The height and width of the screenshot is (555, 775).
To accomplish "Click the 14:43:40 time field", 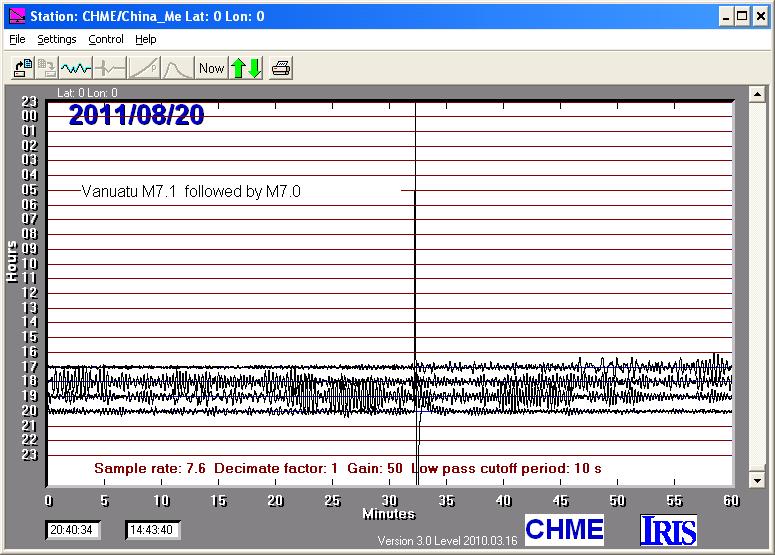I will click(152, 530).
